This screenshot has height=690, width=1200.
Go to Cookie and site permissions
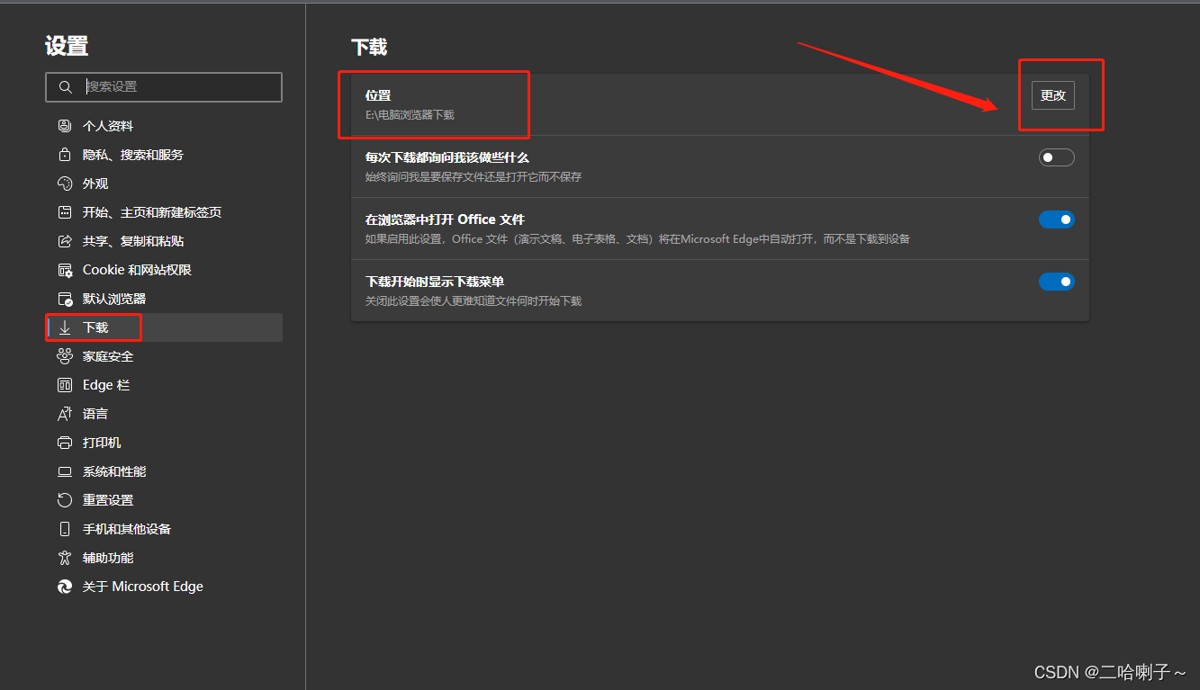point(136,270)
